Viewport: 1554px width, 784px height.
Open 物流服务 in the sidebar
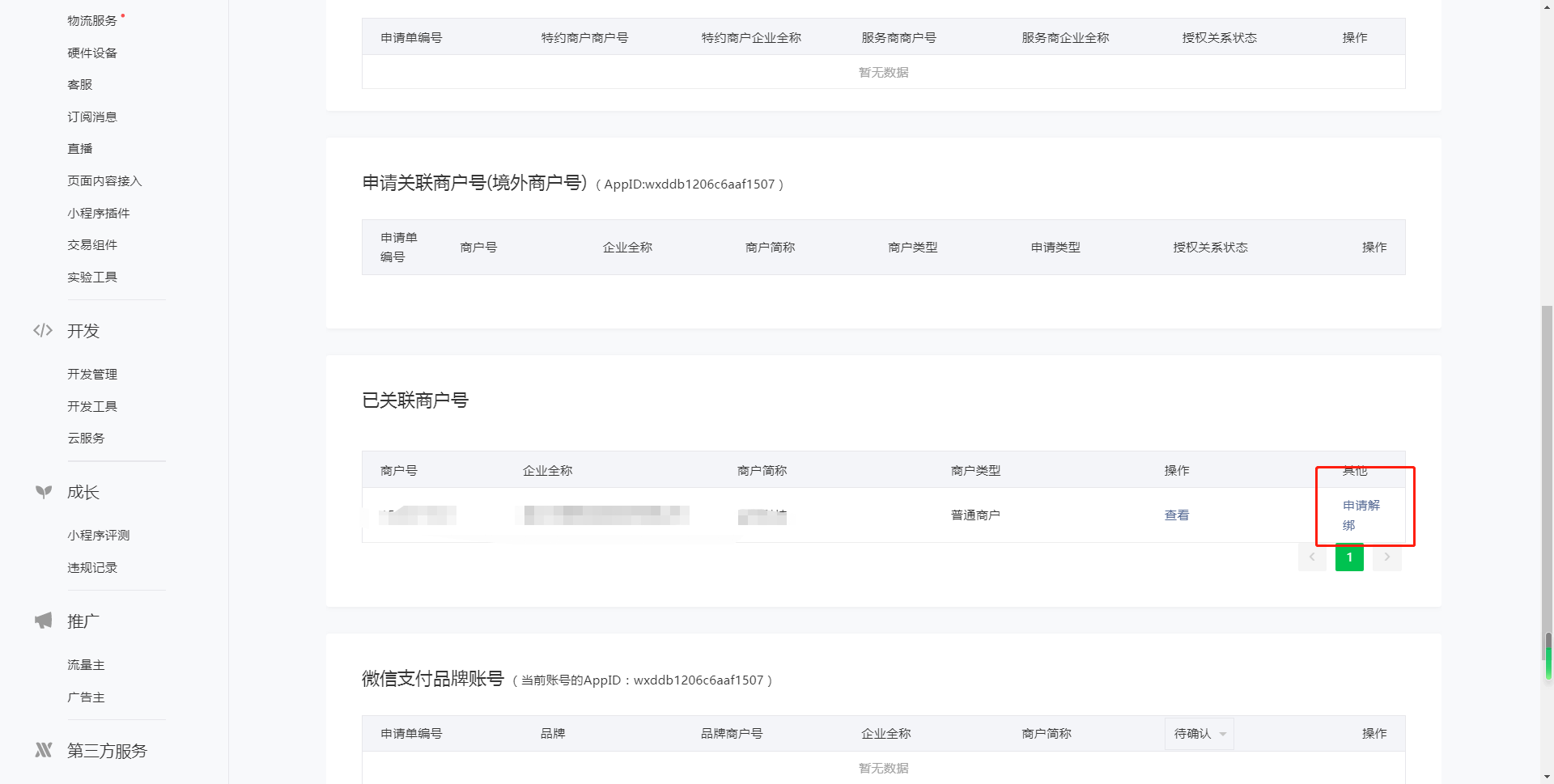point(92,21)
